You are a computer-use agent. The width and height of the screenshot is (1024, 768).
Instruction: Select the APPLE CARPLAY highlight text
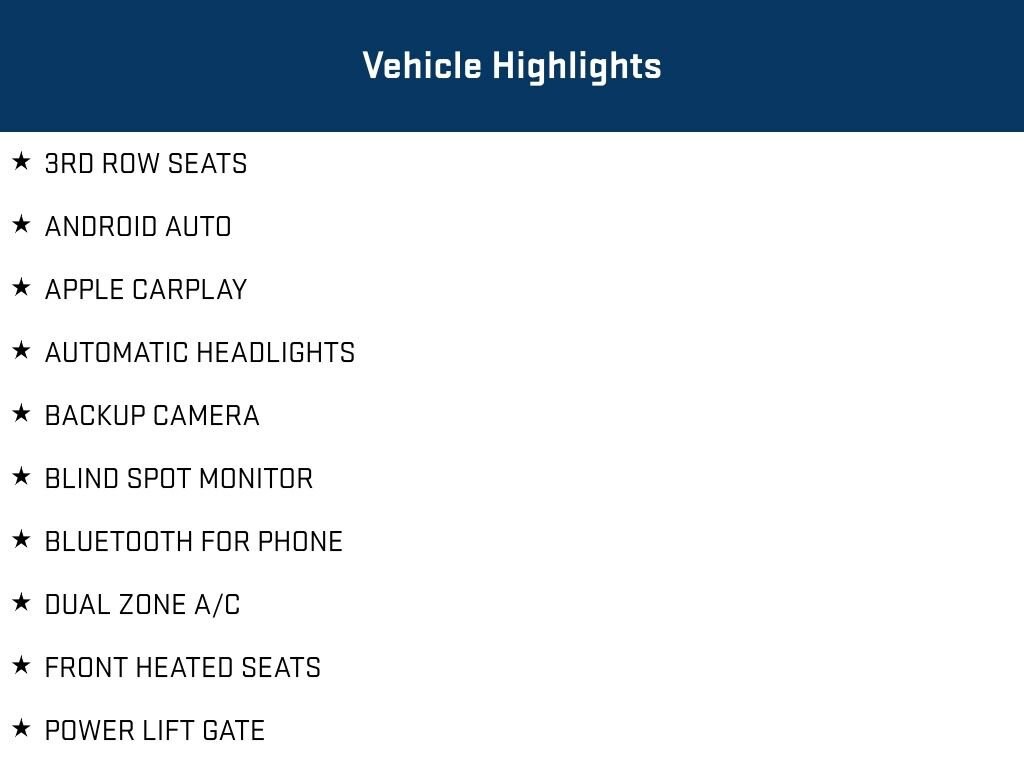(146, 290)
